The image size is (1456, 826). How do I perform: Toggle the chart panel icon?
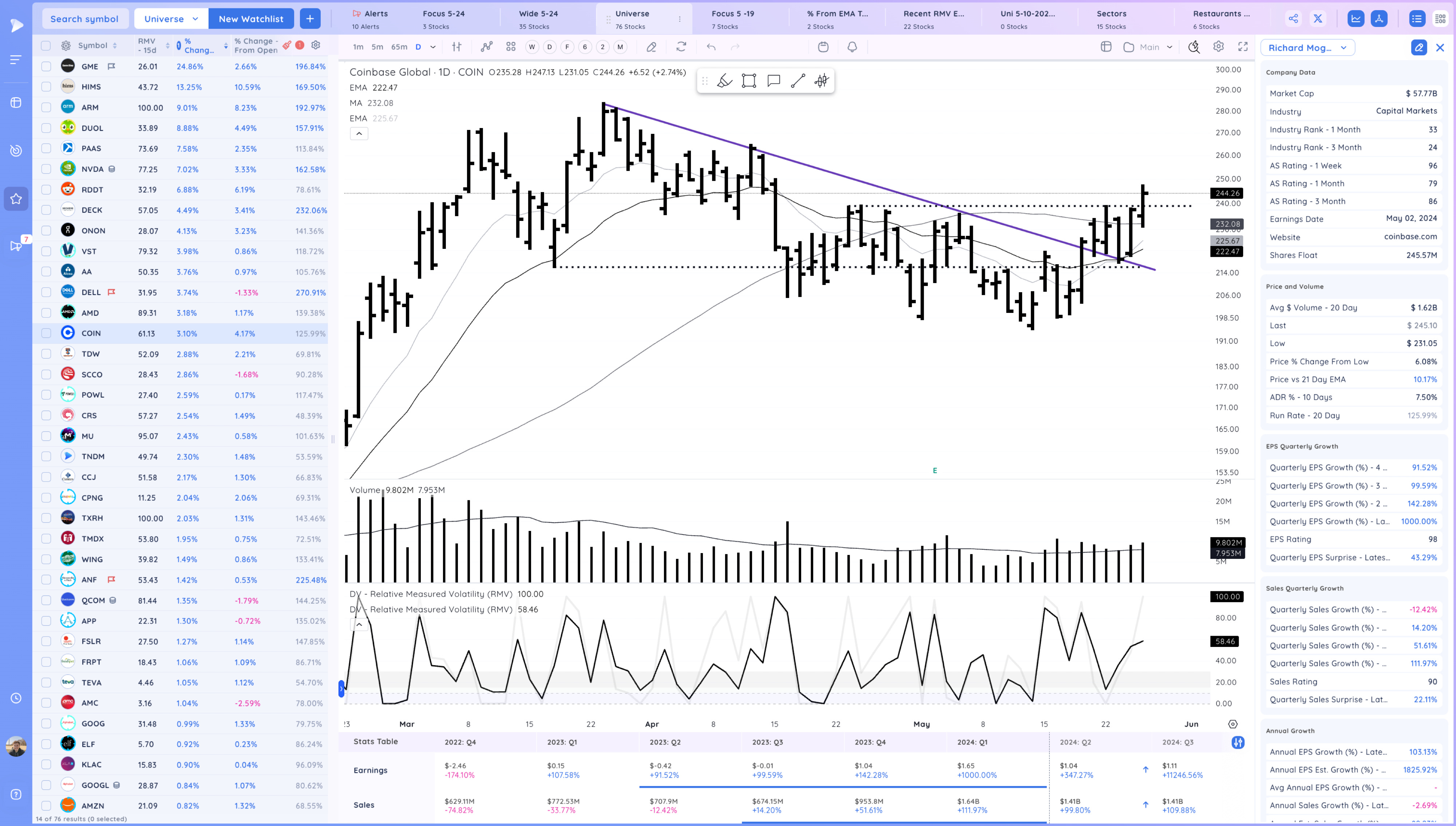point(1356,19)
